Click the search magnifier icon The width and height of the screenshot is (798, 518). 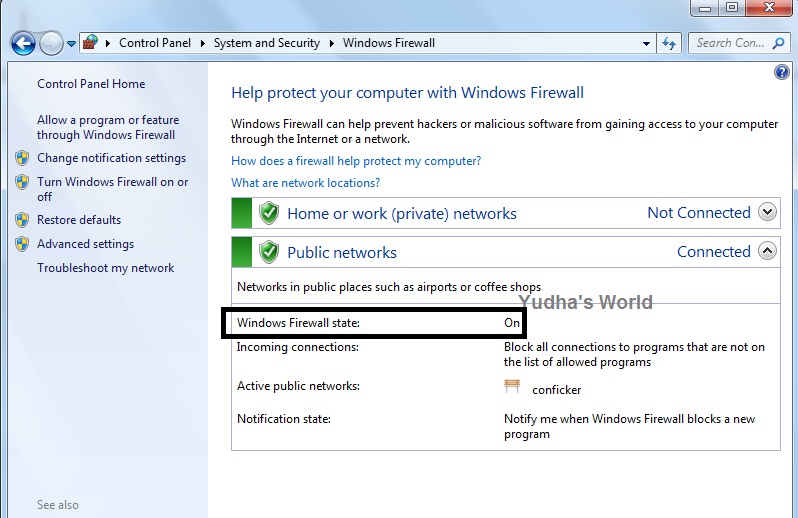pyautogui.click(x=778, y=43)
